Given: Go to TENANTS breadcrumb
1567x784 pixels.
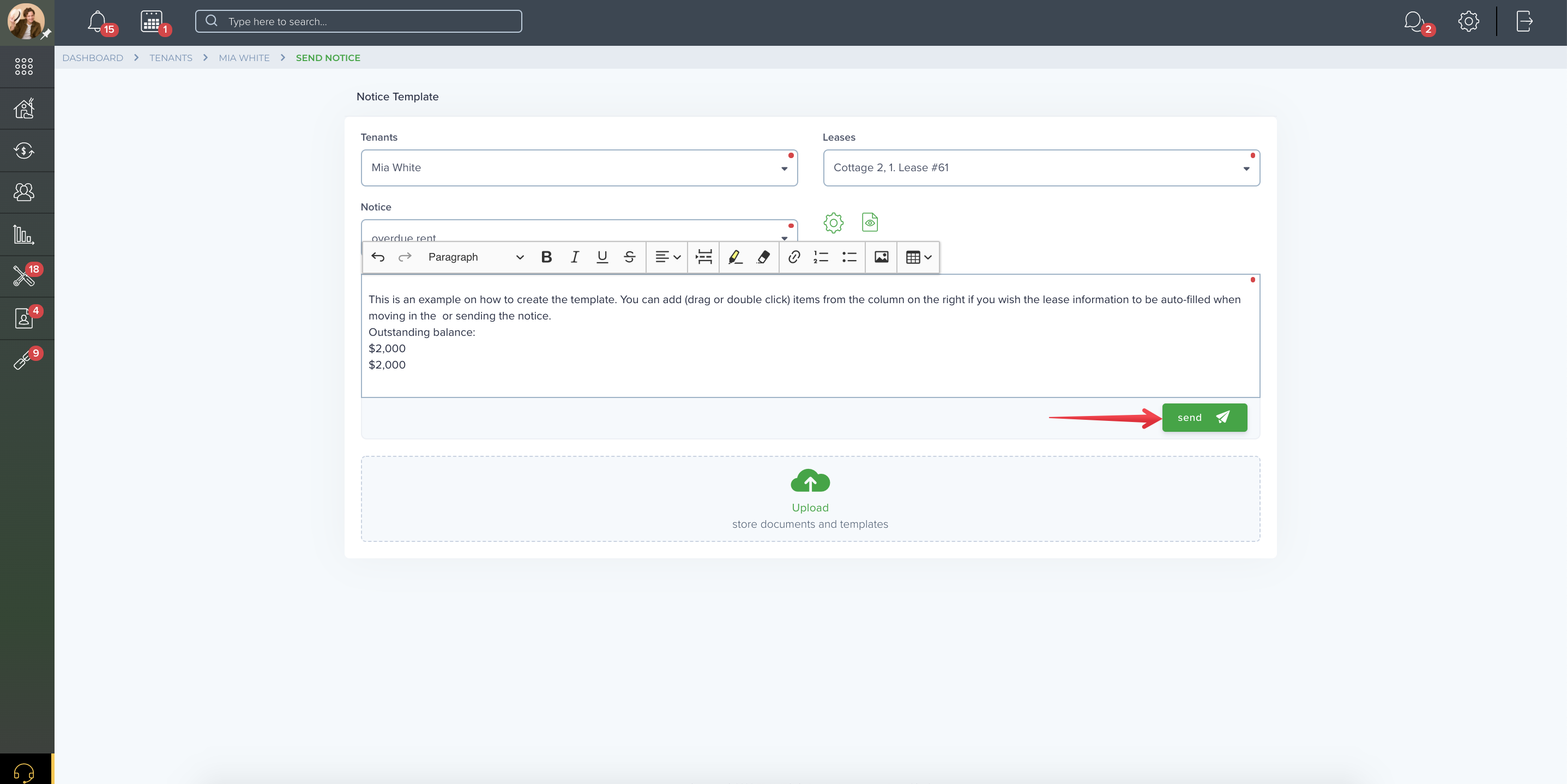Looking at the screenshot, I should [171, 58].
